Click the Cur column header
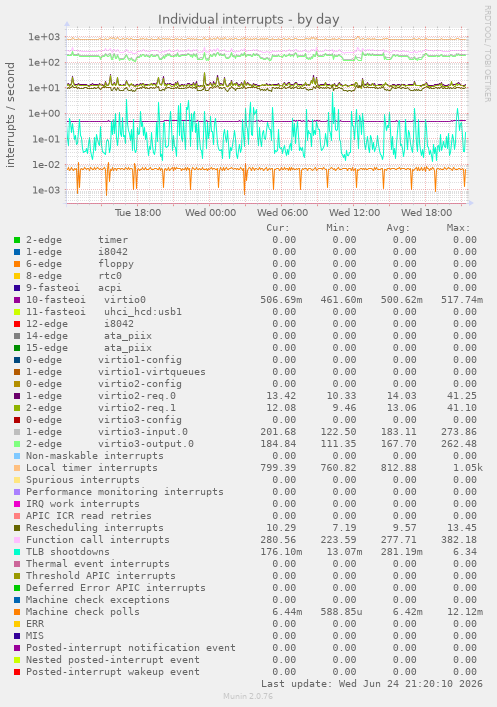Screen dimensions: 497x707 point(278,228)
